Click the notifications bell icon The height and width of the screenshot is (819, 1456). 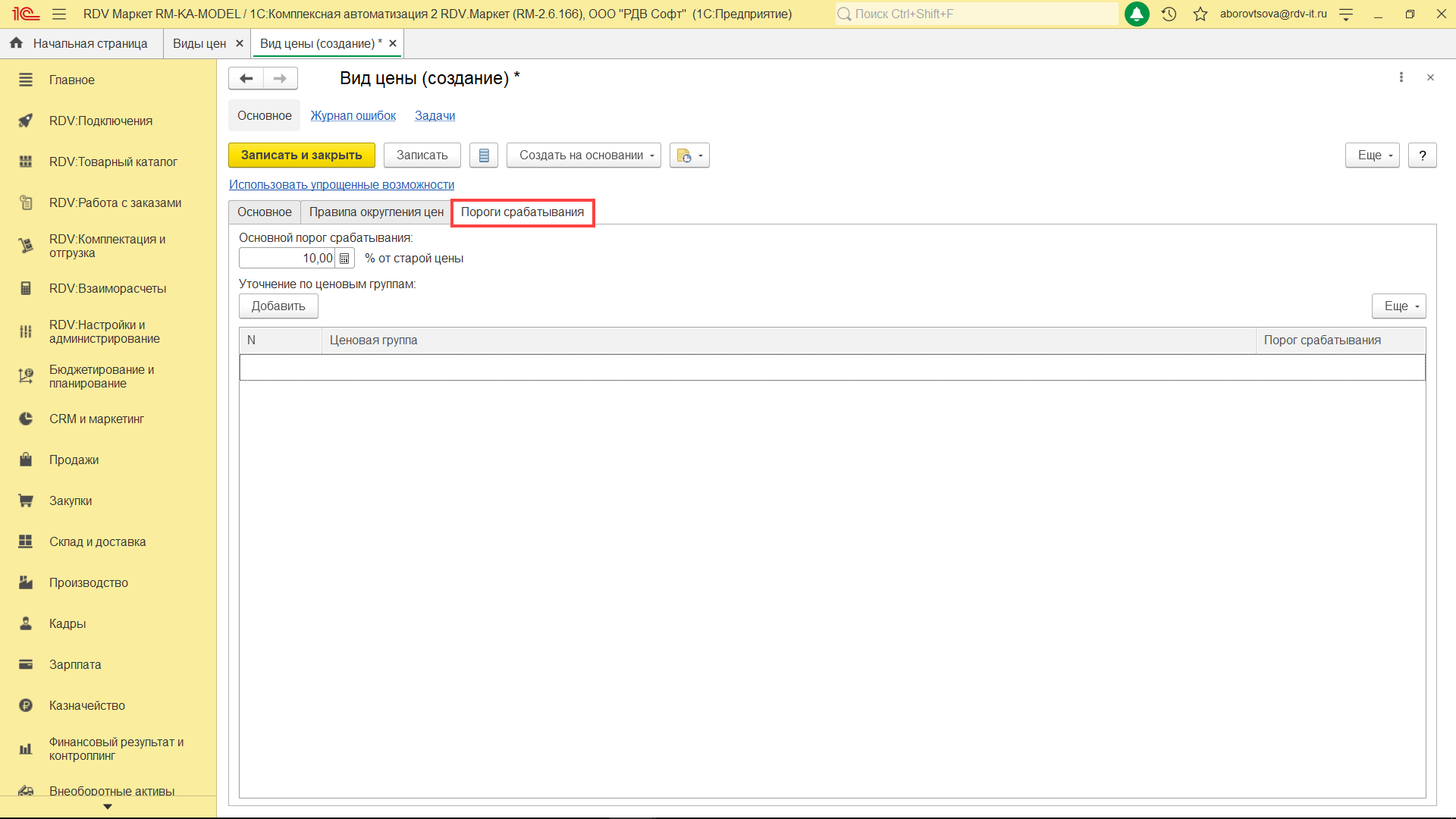click(x=1136, y=14)
